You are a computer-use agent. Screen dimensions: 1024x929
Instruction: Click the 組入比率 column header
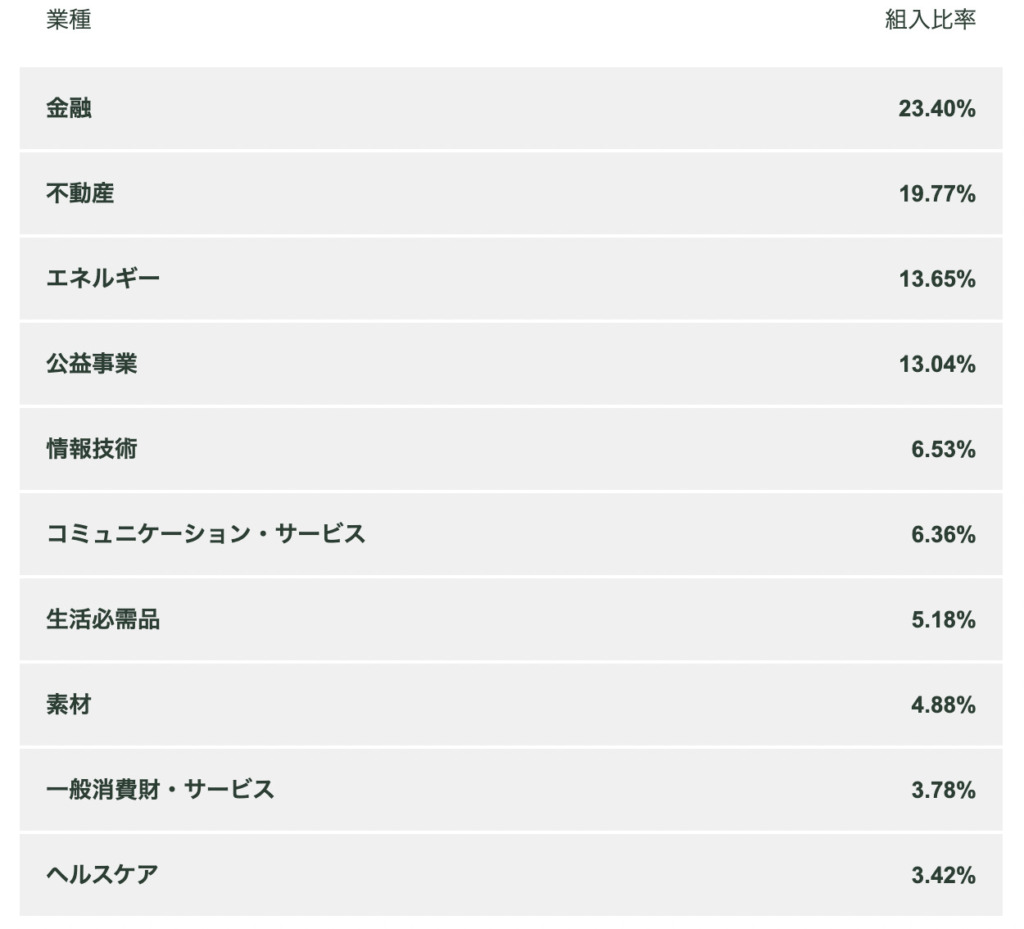pyautogui.click(x=930, y=20)
